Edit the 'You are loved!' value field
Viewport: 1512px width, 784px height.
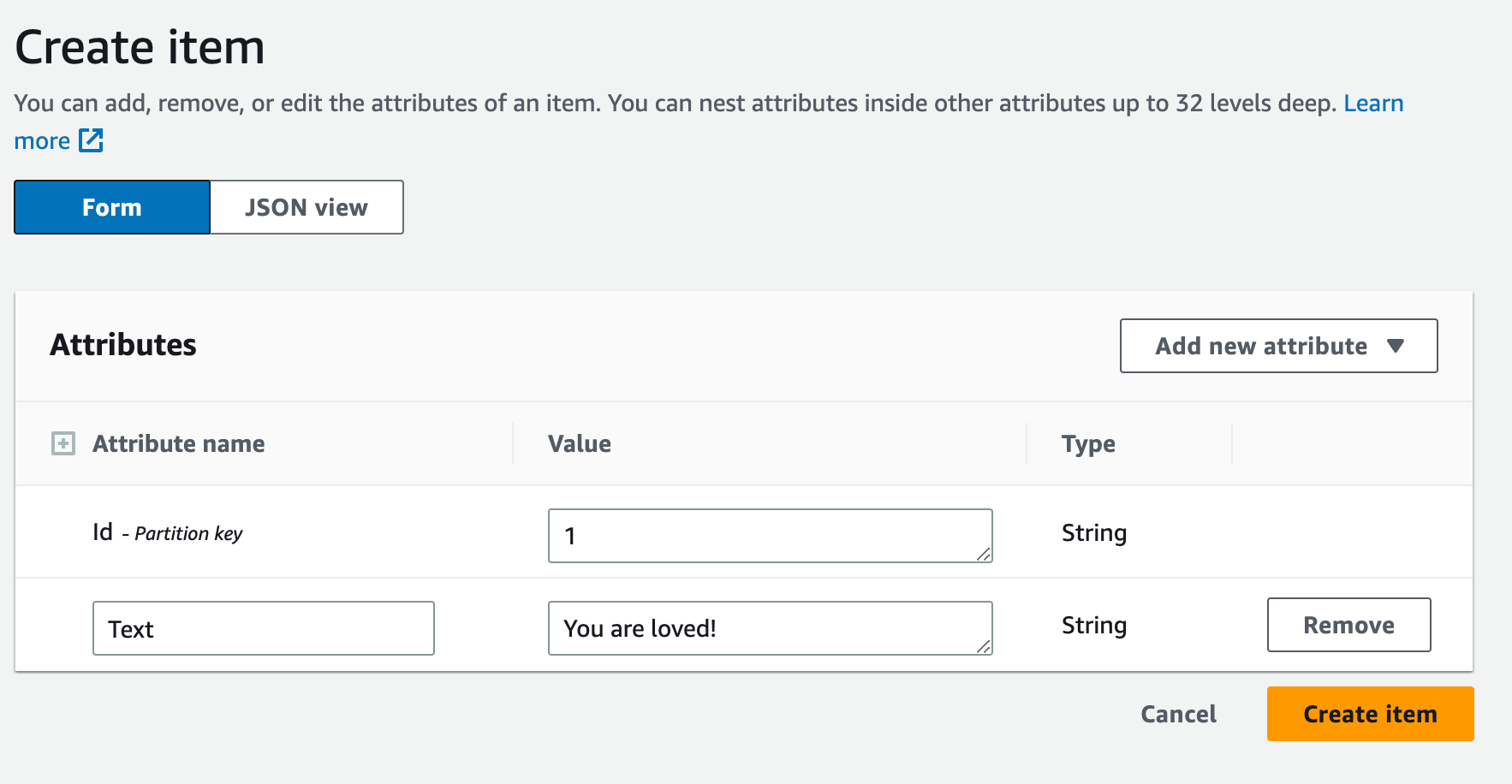(770, 628)
